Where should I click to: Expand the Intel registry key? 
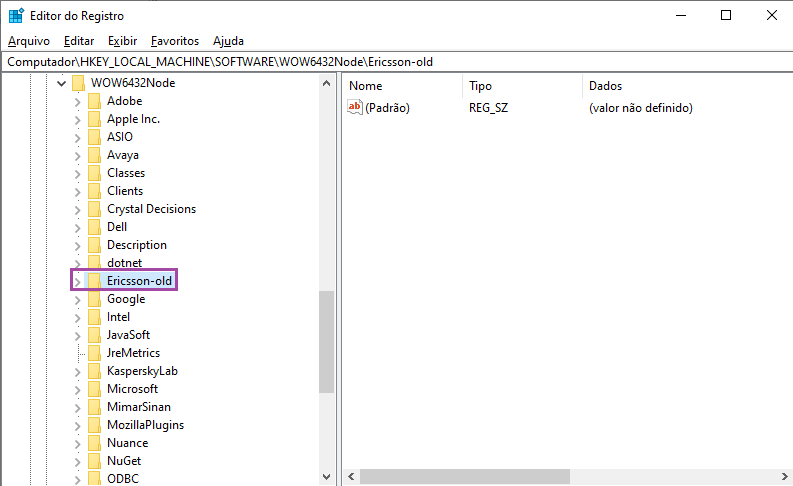pos(78,317)
